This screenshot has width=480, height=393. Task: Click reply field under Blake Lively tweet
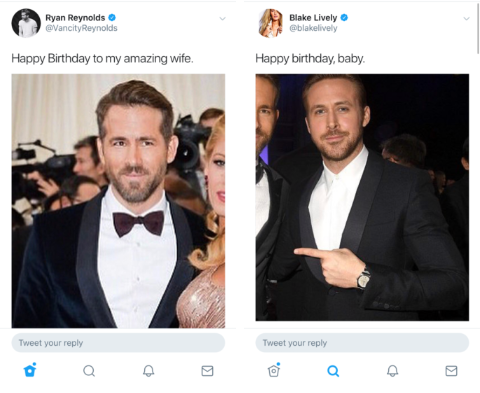(x=362, y=343)
